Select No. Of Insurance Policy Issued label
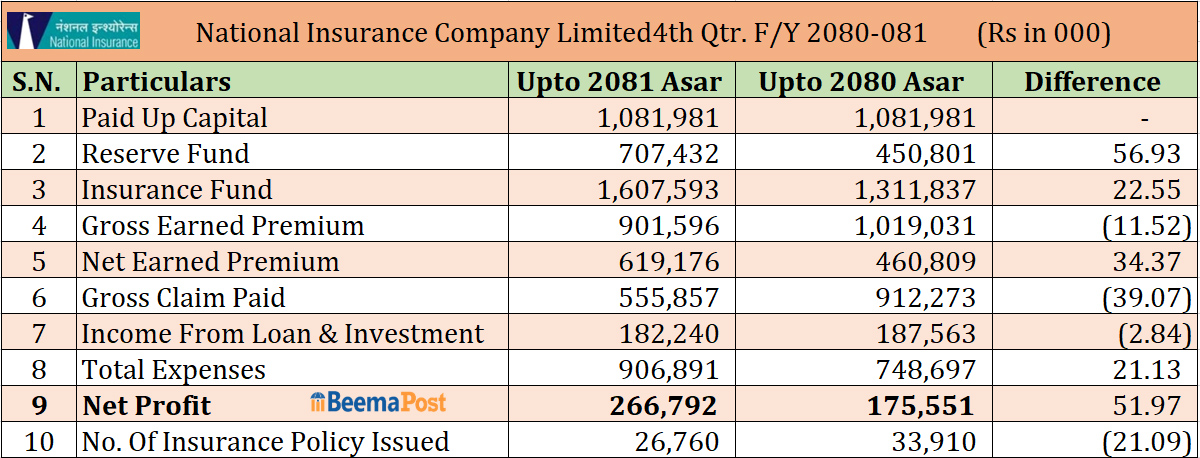 (x=265, y=441)
